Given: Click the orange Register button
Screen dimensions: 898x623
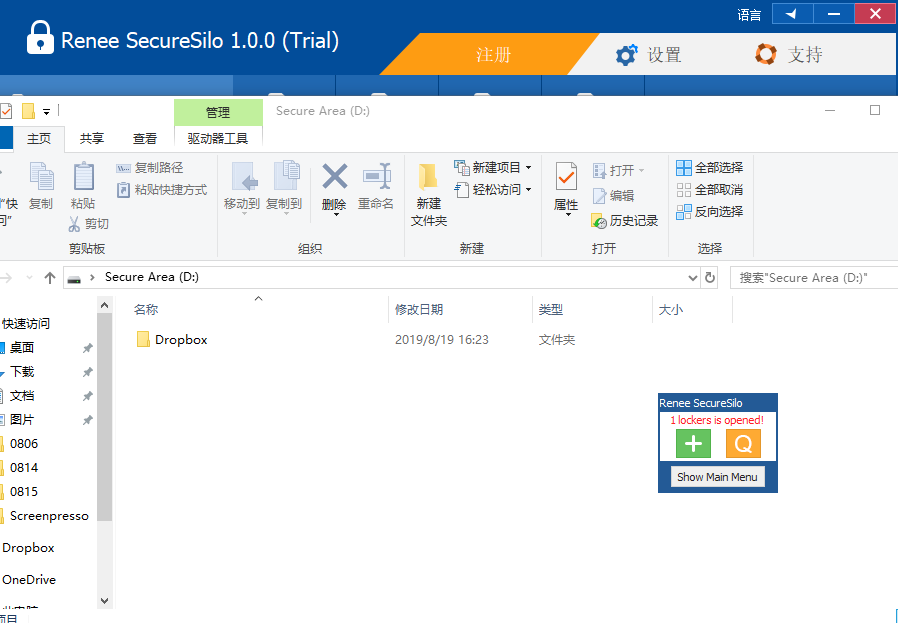Looking at the screenshot, I should pos(492,55).
